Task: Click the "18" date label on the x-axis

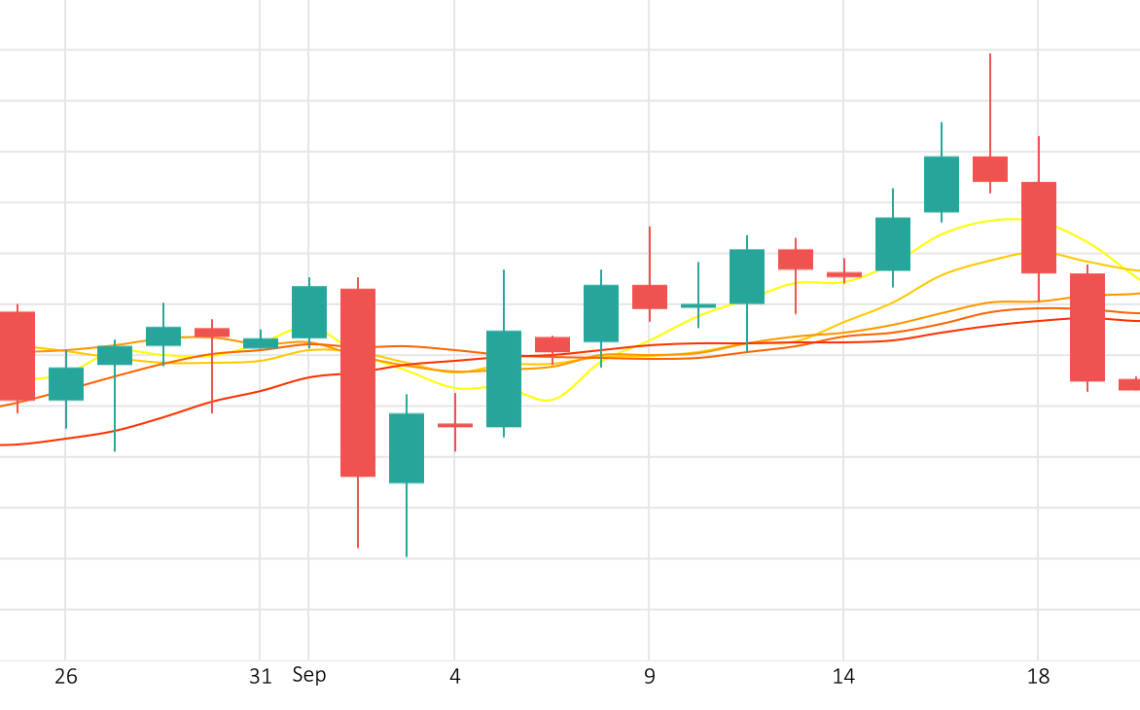Action: (1039, 677)
